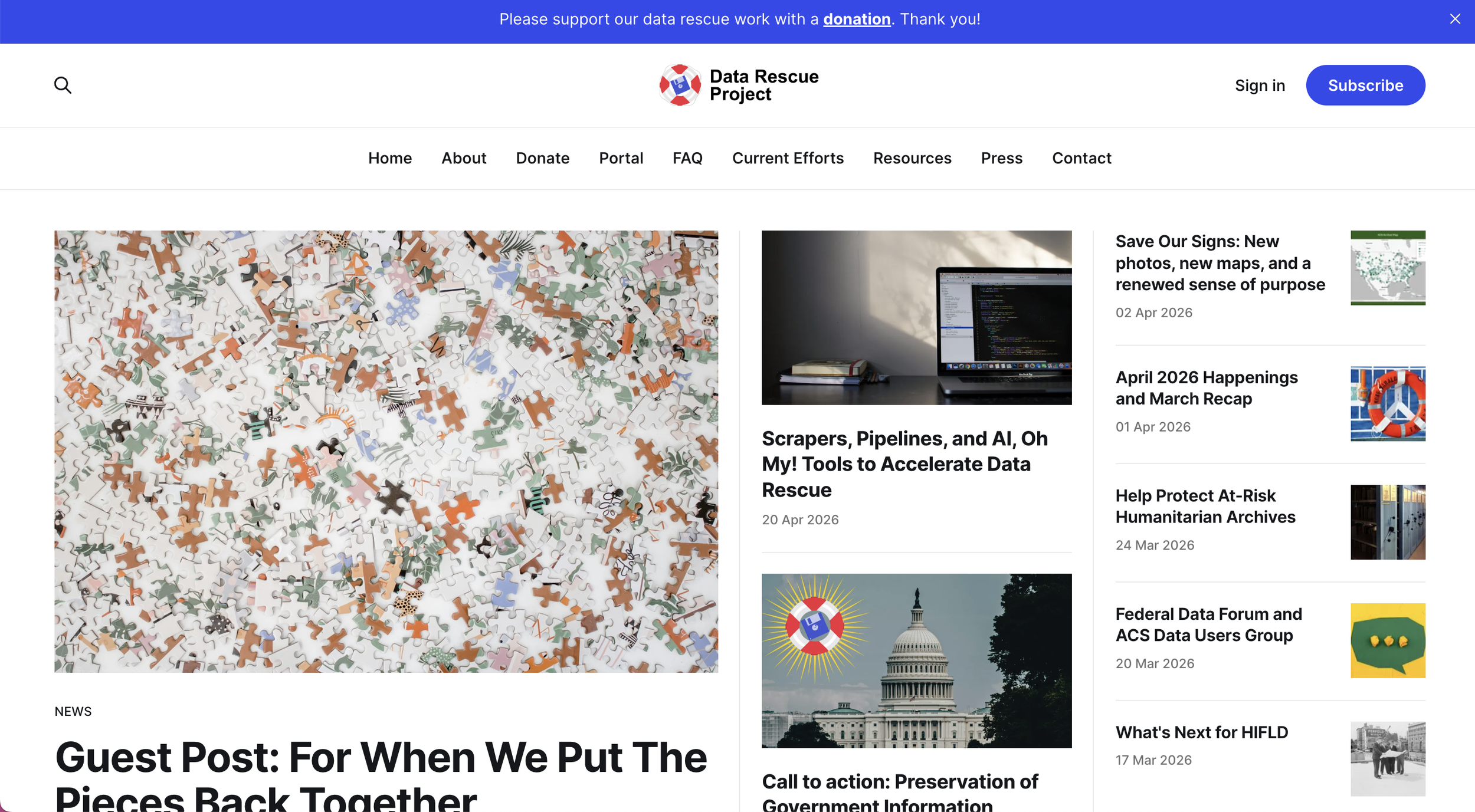Go to the Current Efforts menu item
1475x812 pixels.
coord(788,158)
